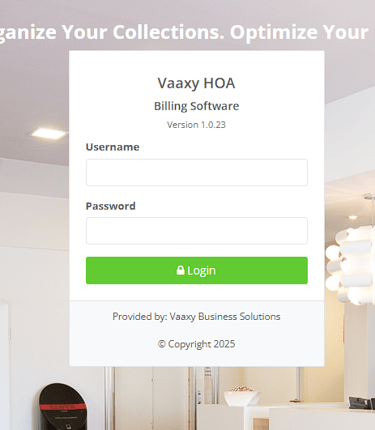375x430 pixels.
Task: Click the copyright symbol in footer
Action: point(162,344)
